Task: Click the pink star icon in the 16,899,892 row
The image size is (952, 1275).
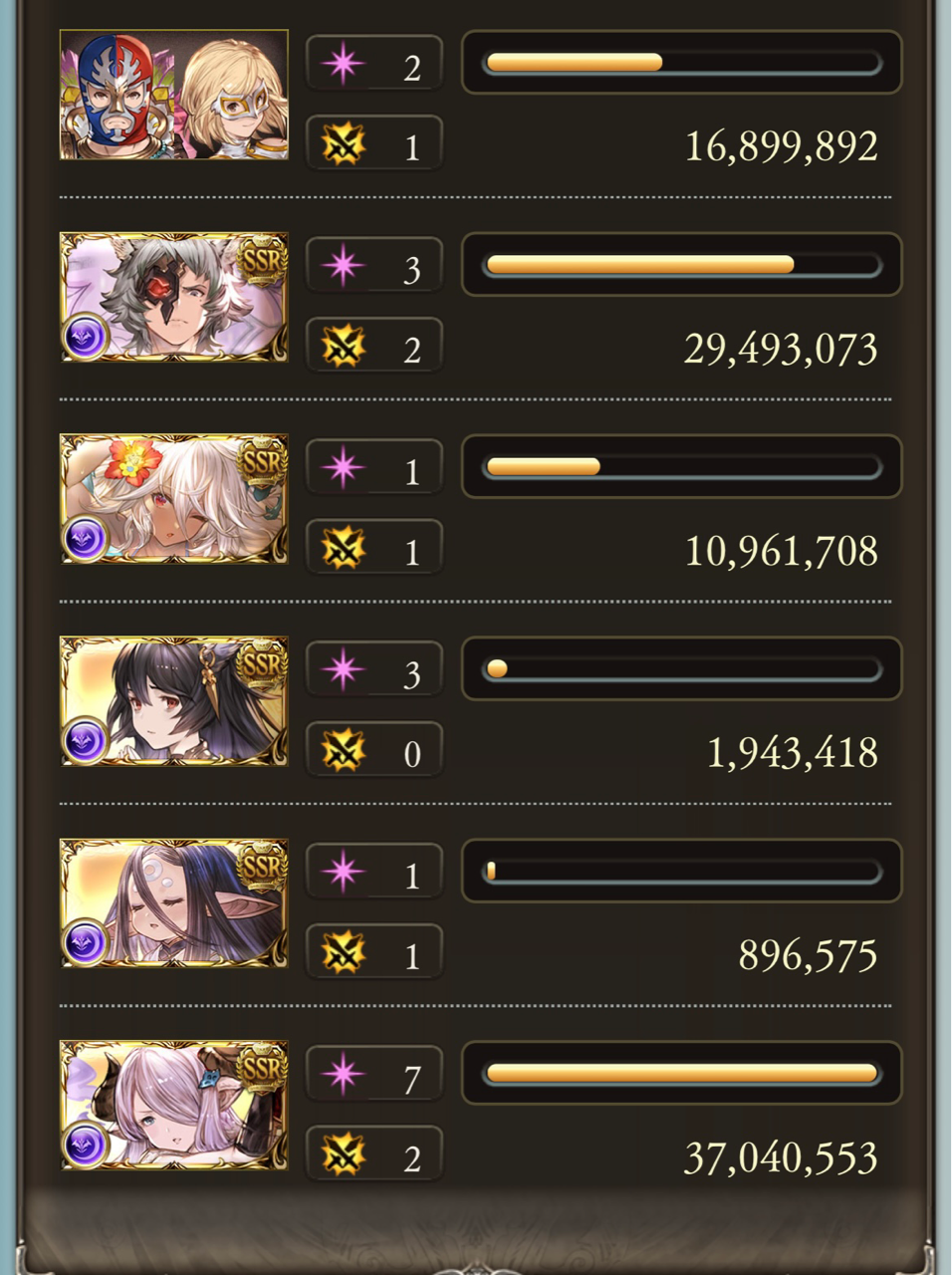Action: pos(343,64)
